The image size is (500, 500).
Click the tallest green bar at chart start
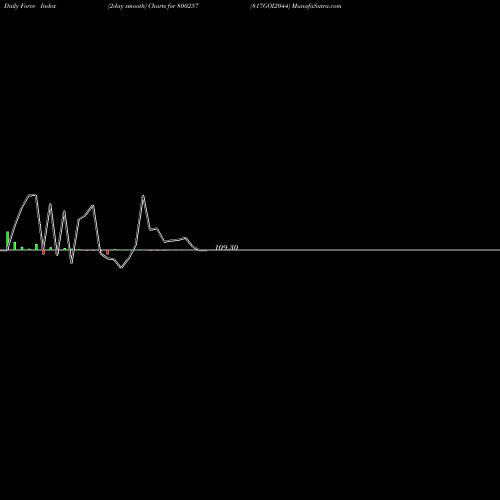(7, 240)
